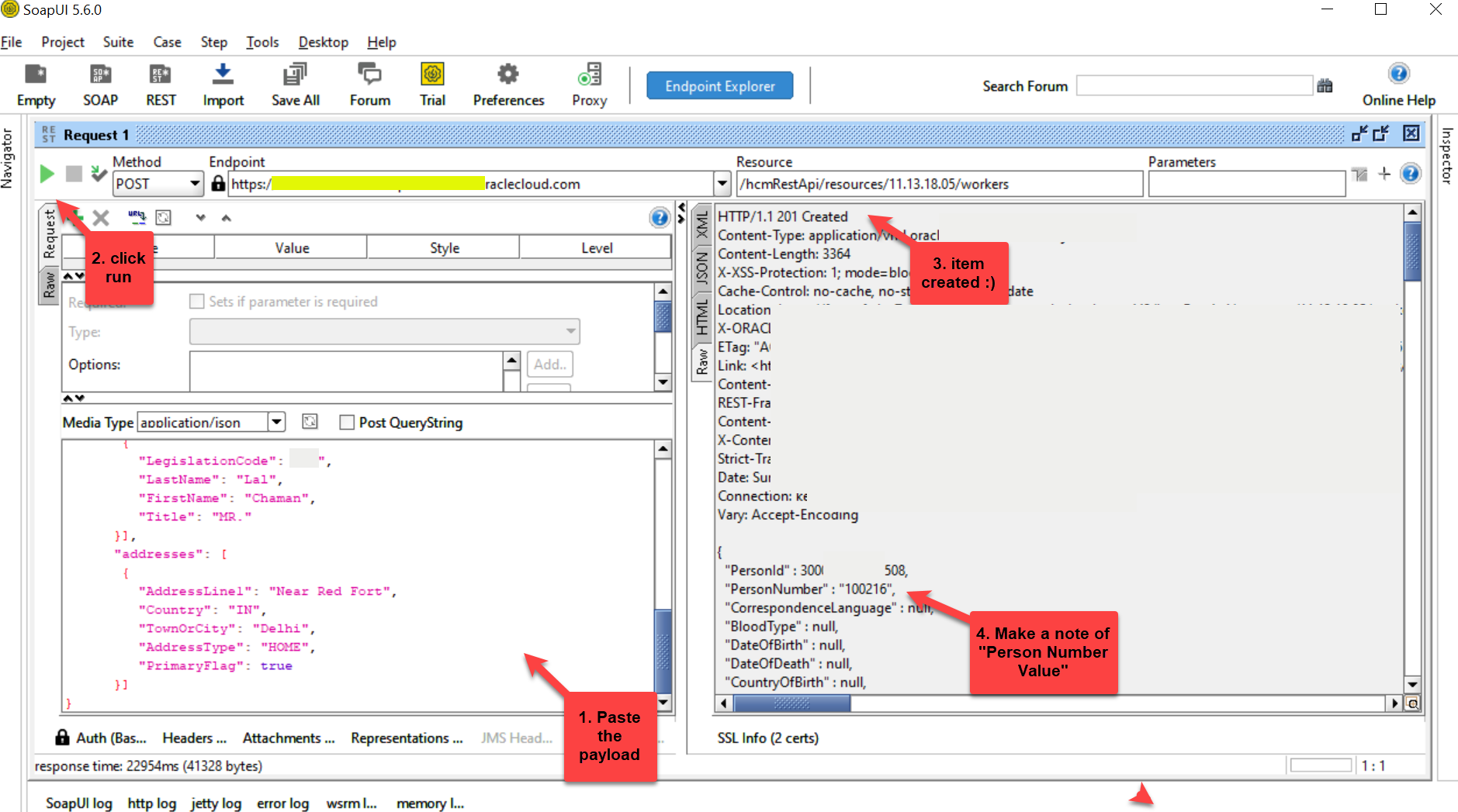Click the icon at response scrollbar corner
1458x812 pixels.
pyautogui.click(x=1413, y=703)
